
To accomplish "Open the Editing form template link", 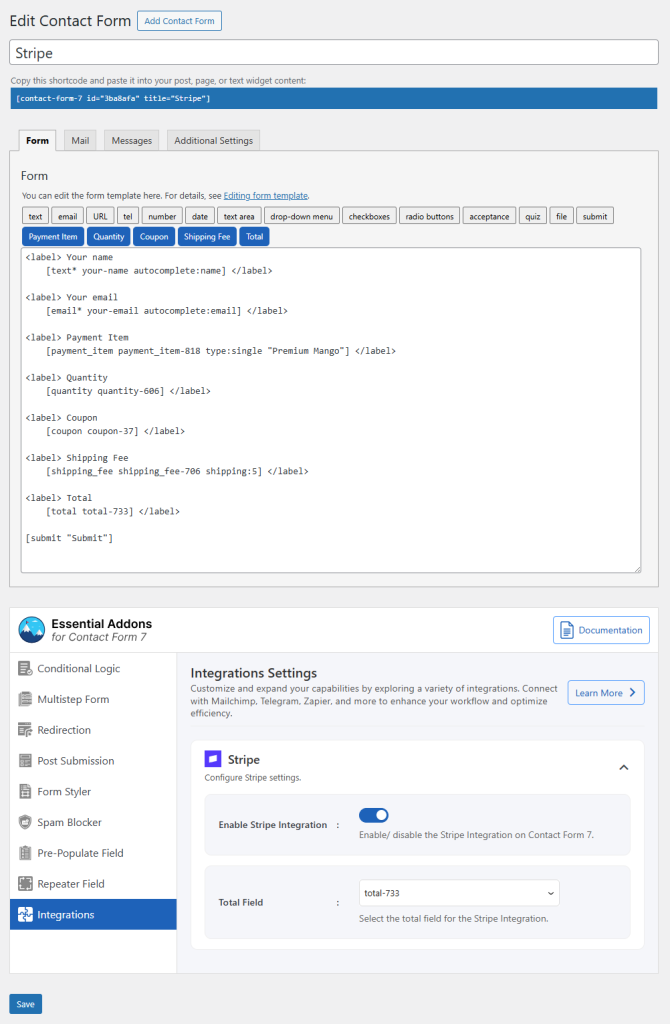I will coord(265,195).
